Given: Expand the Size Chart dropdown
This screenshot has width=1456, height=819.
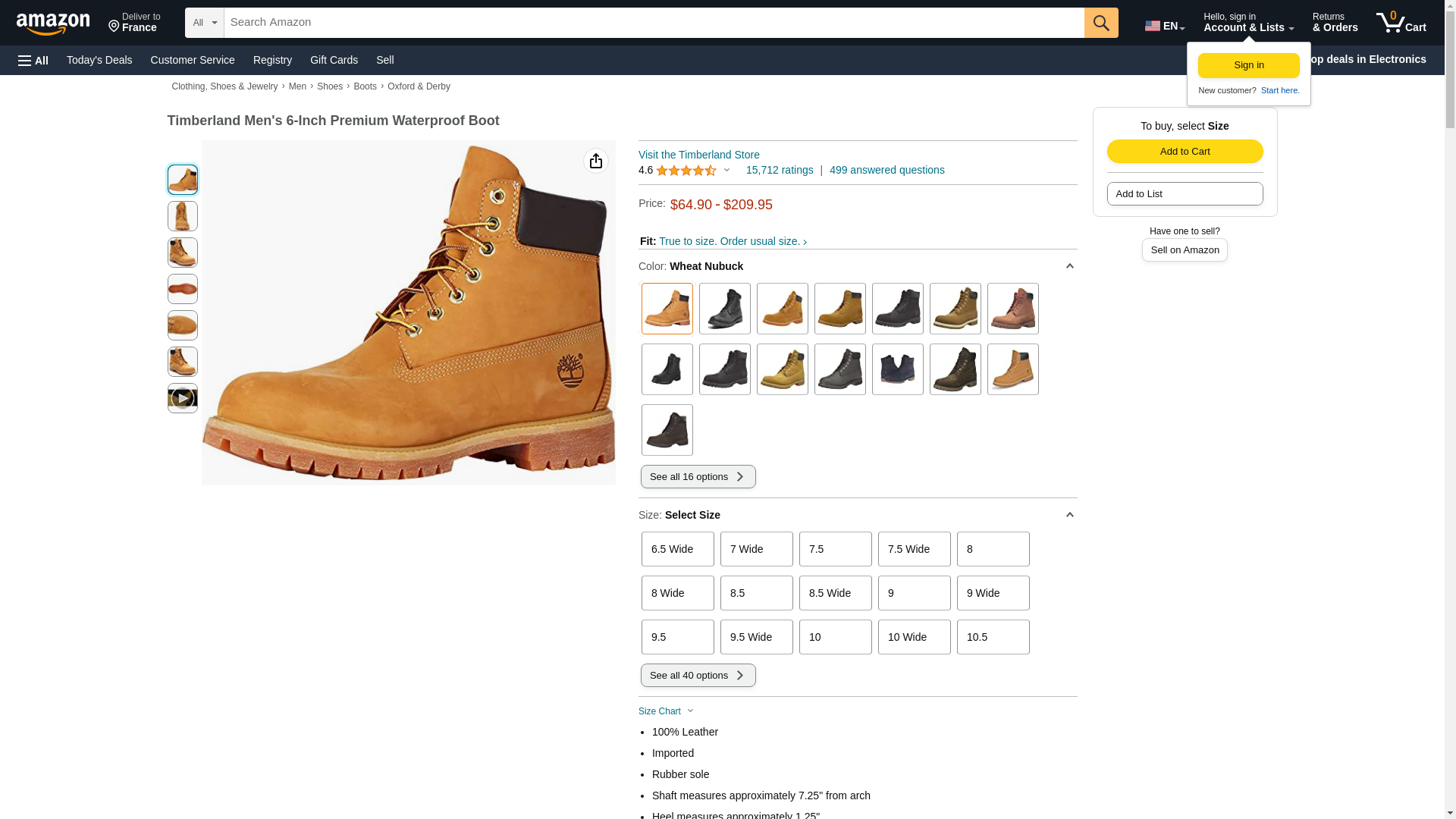Looking at the screenshot, I should 666,711.
